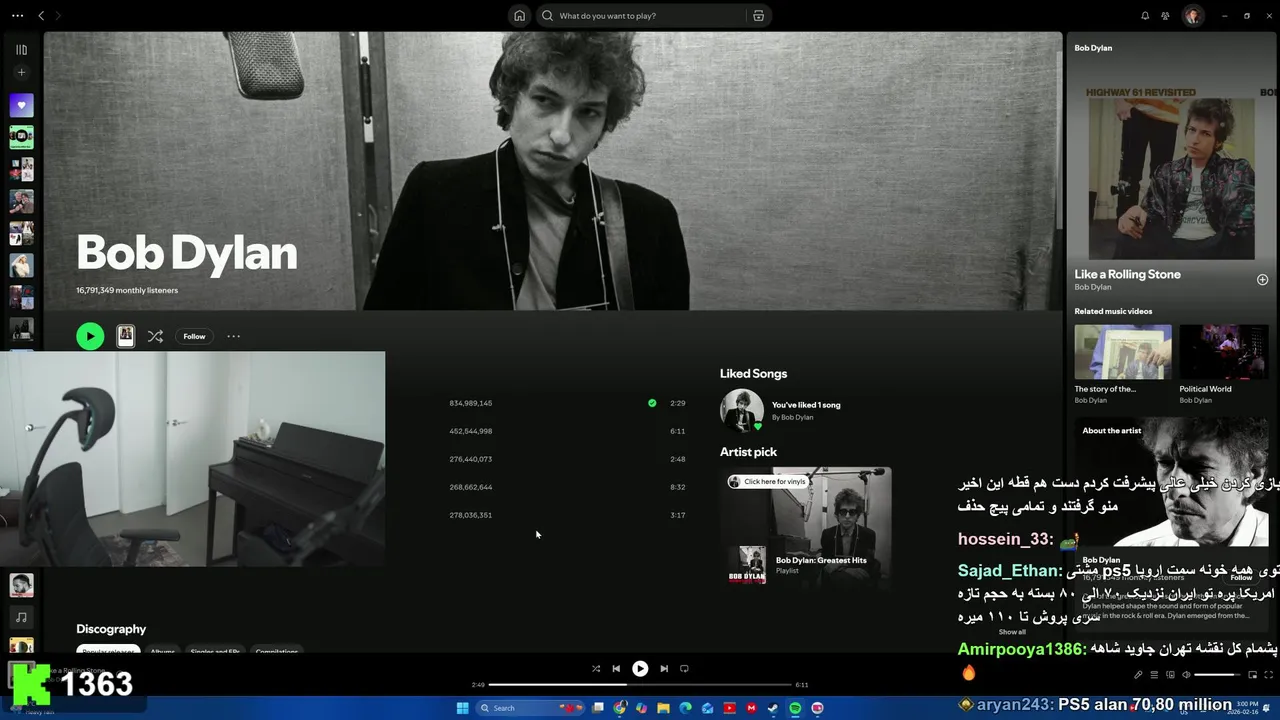
Task: Open the three-dot app menu at top left
Action: click(17, 16)
